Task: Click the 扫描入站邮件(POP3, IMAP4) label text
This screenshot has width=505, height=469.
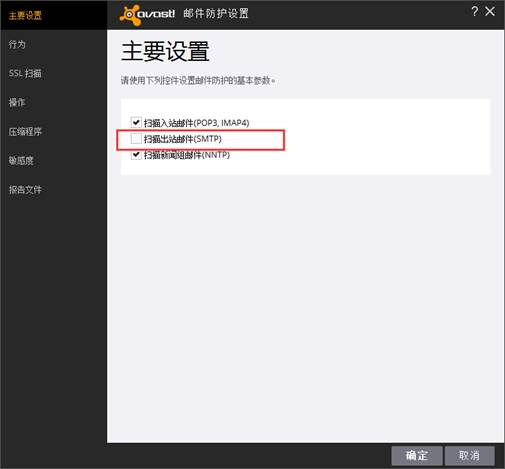Action: (196, 123)
